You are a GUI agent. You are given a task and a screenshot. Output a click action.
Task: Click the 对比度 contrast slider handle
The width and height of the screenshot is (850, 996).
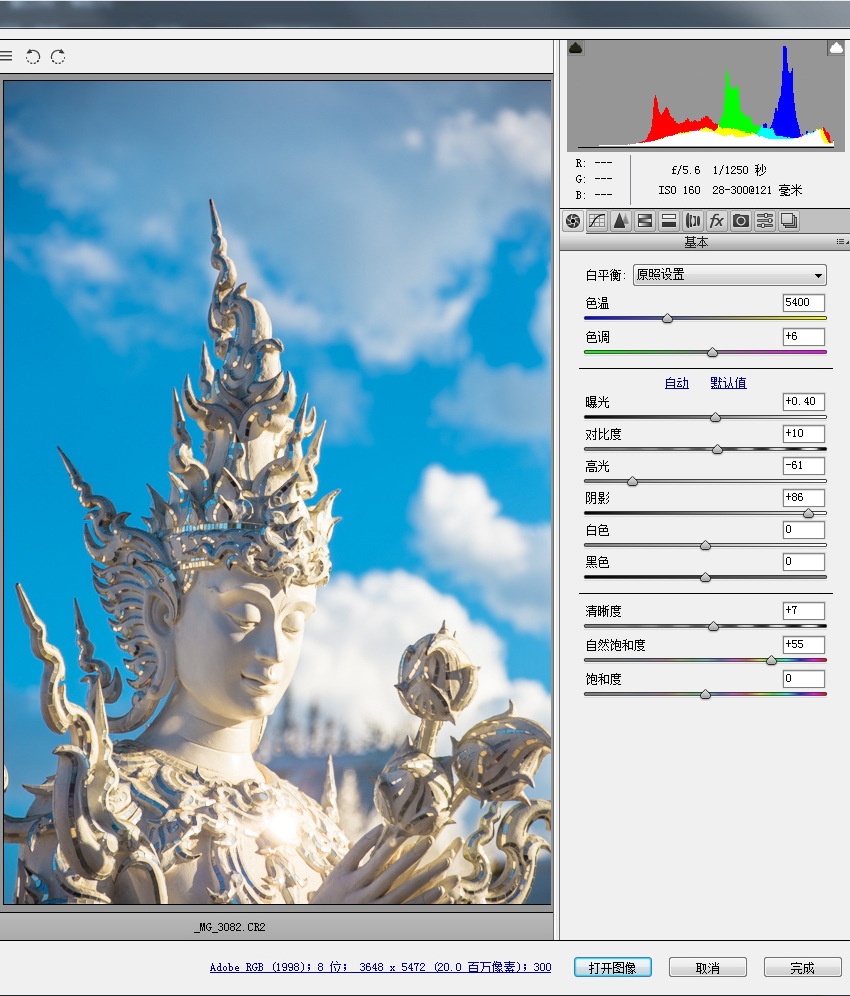pyautogui.click(x=717, y=450)
